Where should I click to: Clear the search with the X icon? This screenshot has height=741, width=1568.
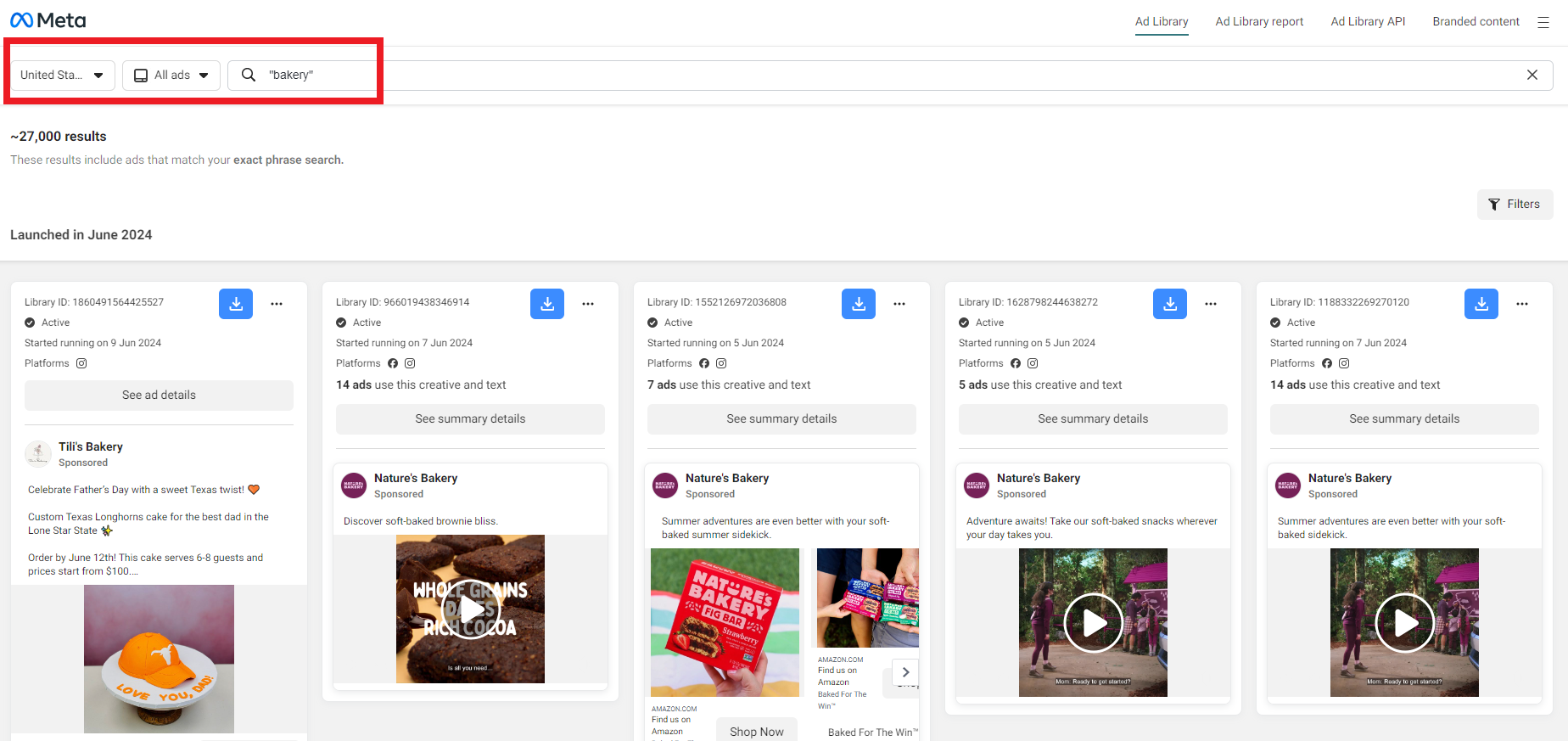tap(1532, 75)
